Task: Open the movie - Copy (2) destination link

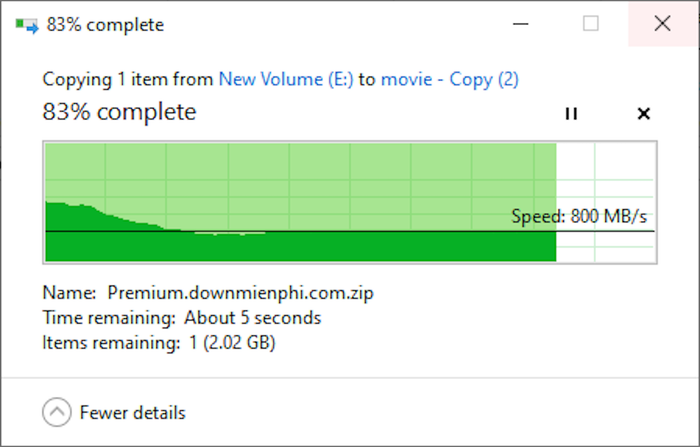Action: coord(450,79)
